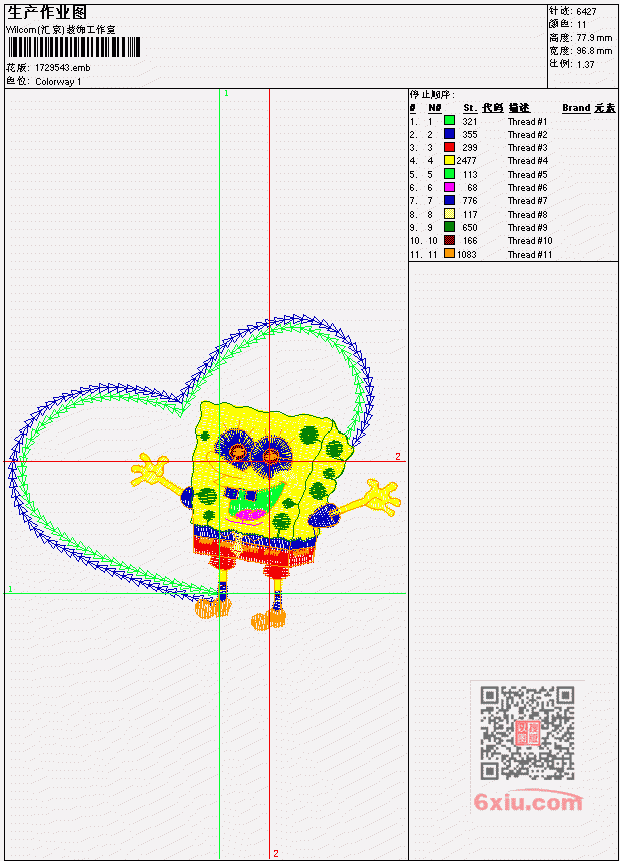Select stitch count 355
Screen dimensions: 620x861
[470, 135]
